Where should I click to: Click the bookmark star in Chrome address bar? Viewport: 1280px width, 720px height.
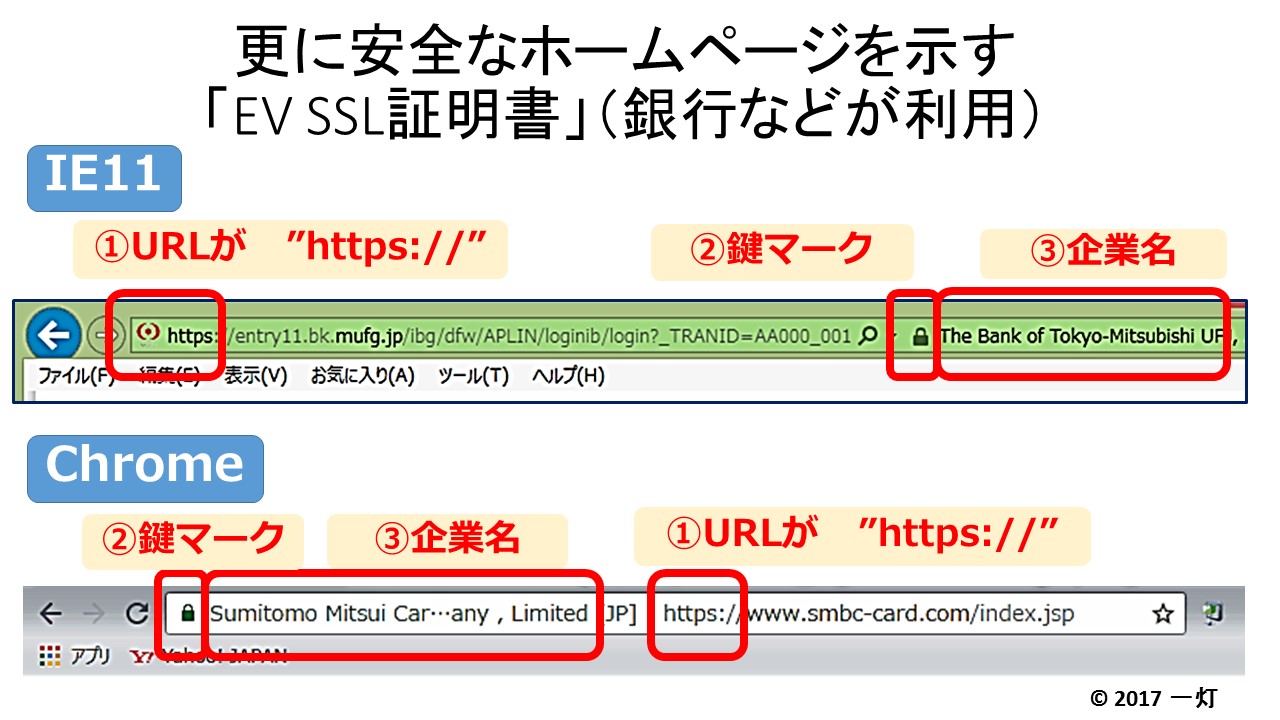click(1162, 614)
